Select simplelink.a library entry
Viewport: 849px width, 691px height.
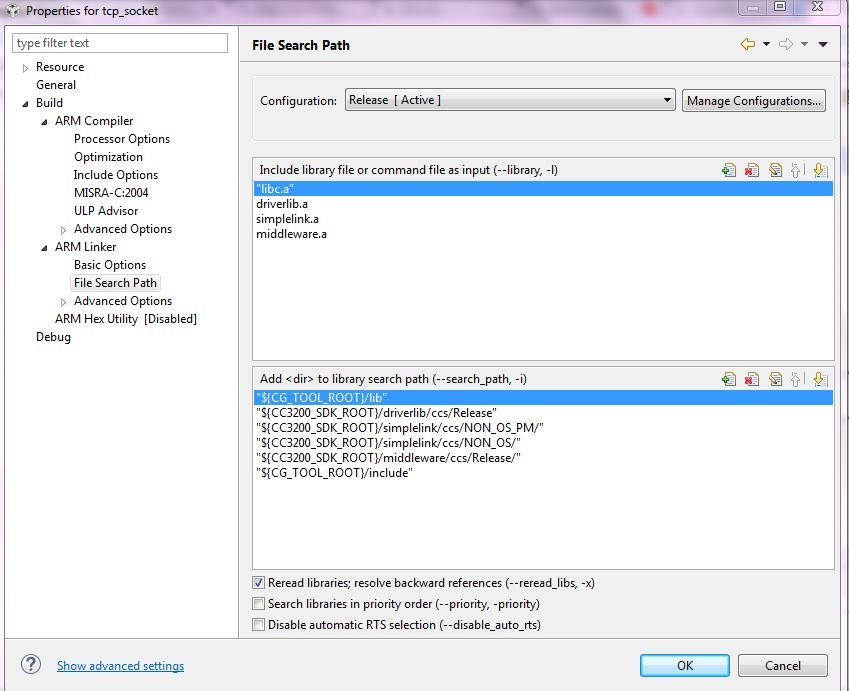pos(543,219)
